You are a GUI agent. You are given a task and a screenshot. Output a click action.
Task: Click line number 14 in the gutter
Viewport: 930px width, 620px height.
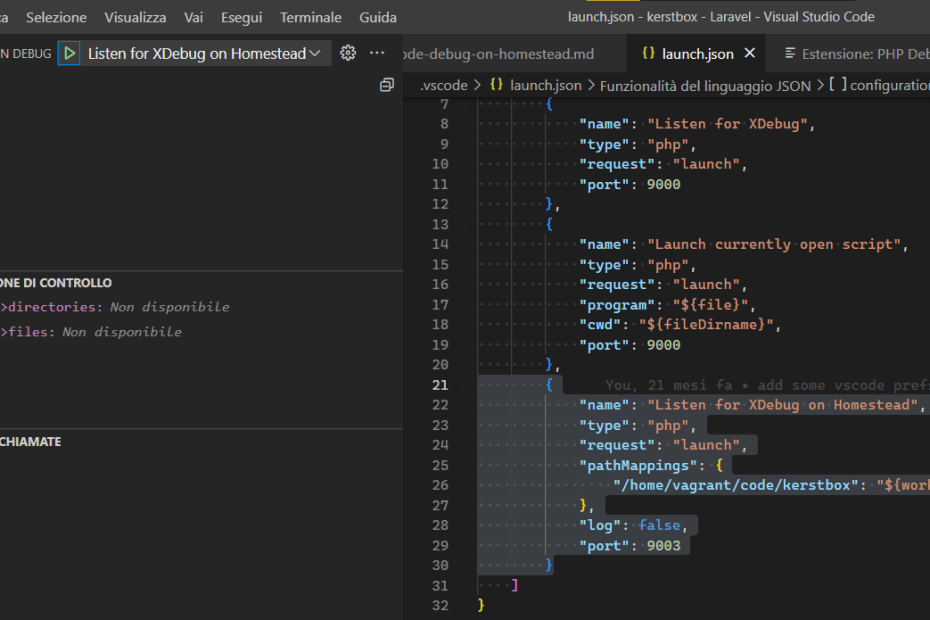click(440, 244)
